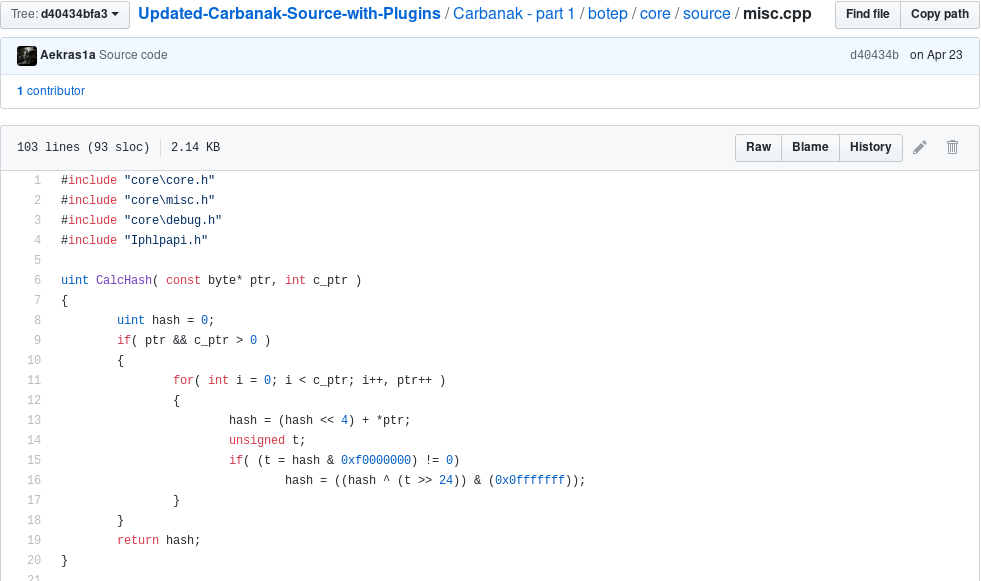The height and width of the screenshot is (581, 981).
Task: Navigate to Carbanak - part 1 folder
Action: [514, 14]
